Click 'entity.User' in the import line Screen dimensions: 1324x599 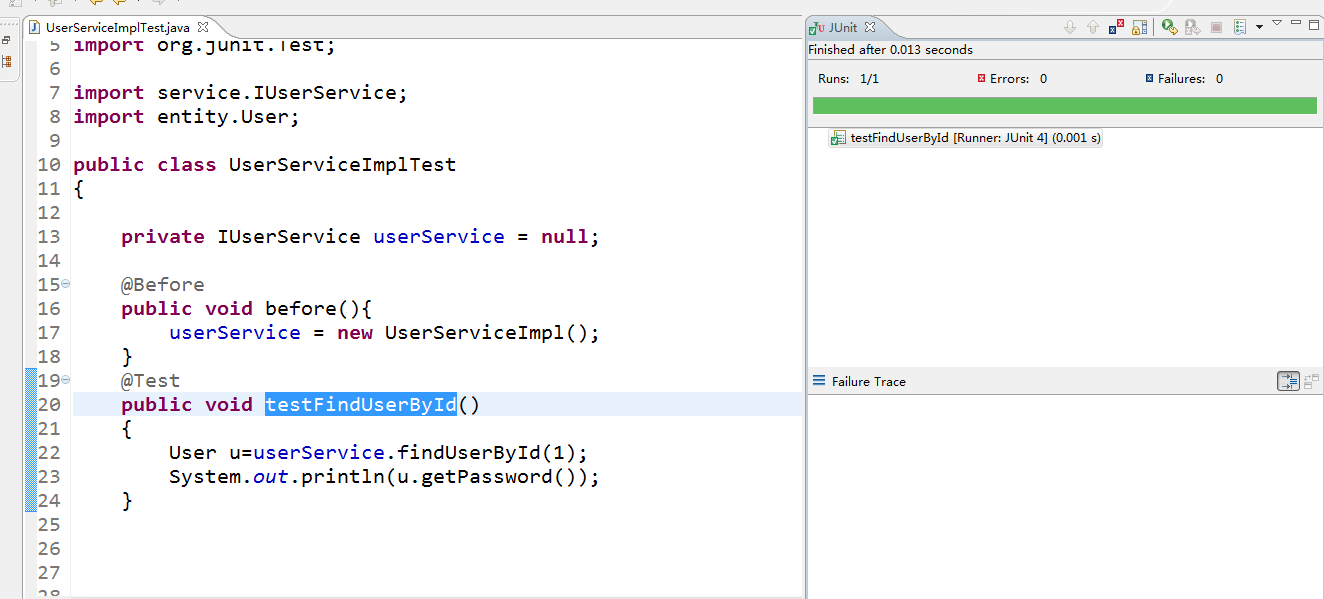tap(222, 116)
